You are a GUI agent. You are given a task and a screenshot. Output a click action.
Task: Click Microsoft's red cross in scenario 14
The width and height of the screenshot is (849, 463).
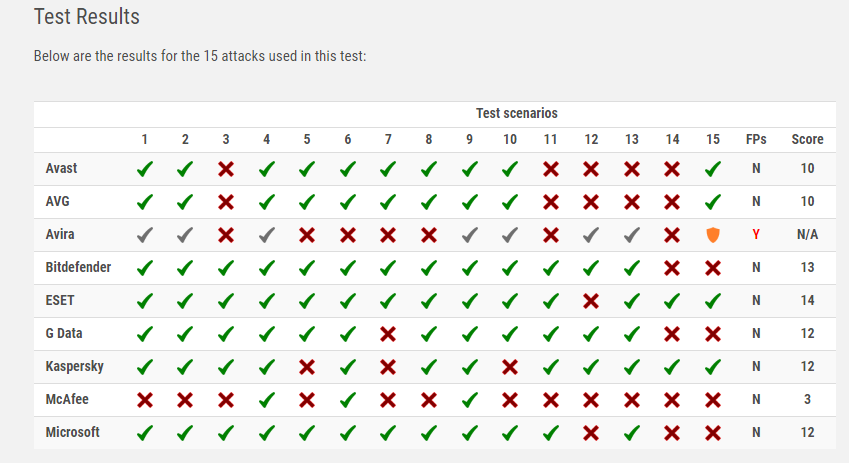(672, 433)
